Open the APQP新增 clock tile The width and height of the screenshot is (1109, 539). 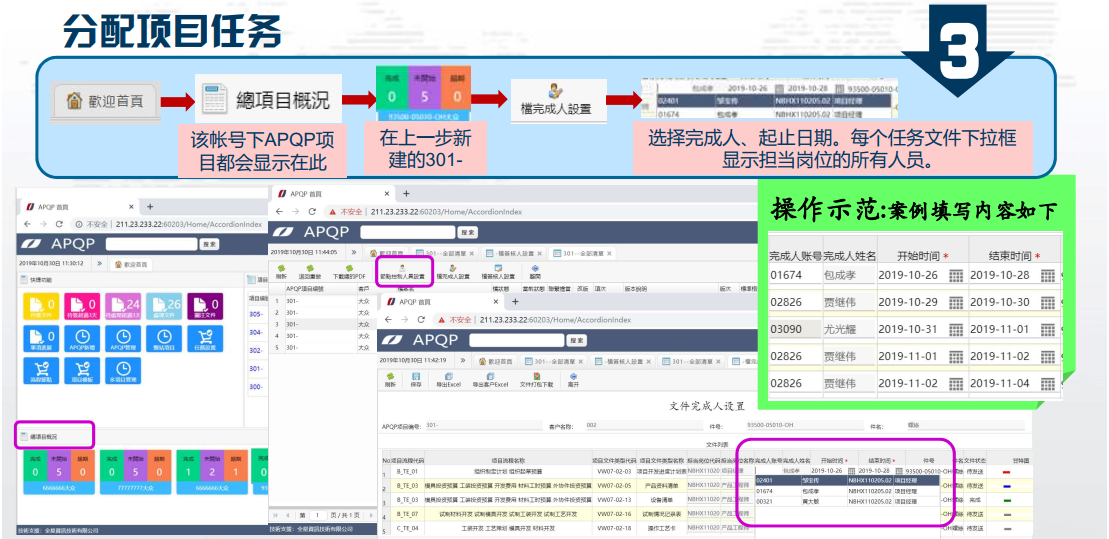81,339
